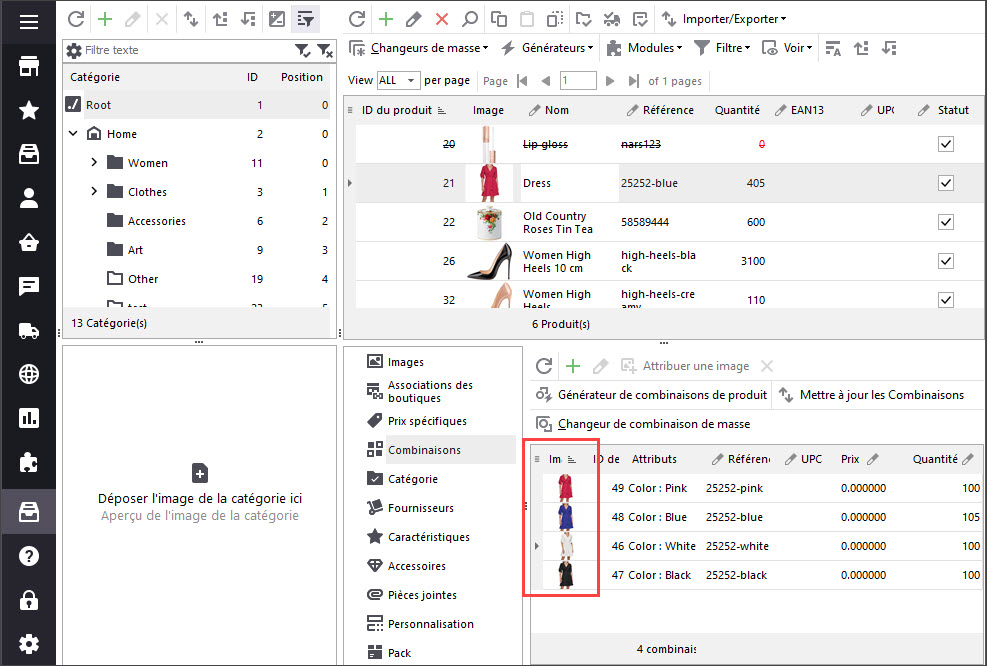Click Mettre à jour les Combinaisons
The width and height of the screenshot is (987, 666).
tap(871, 395)
